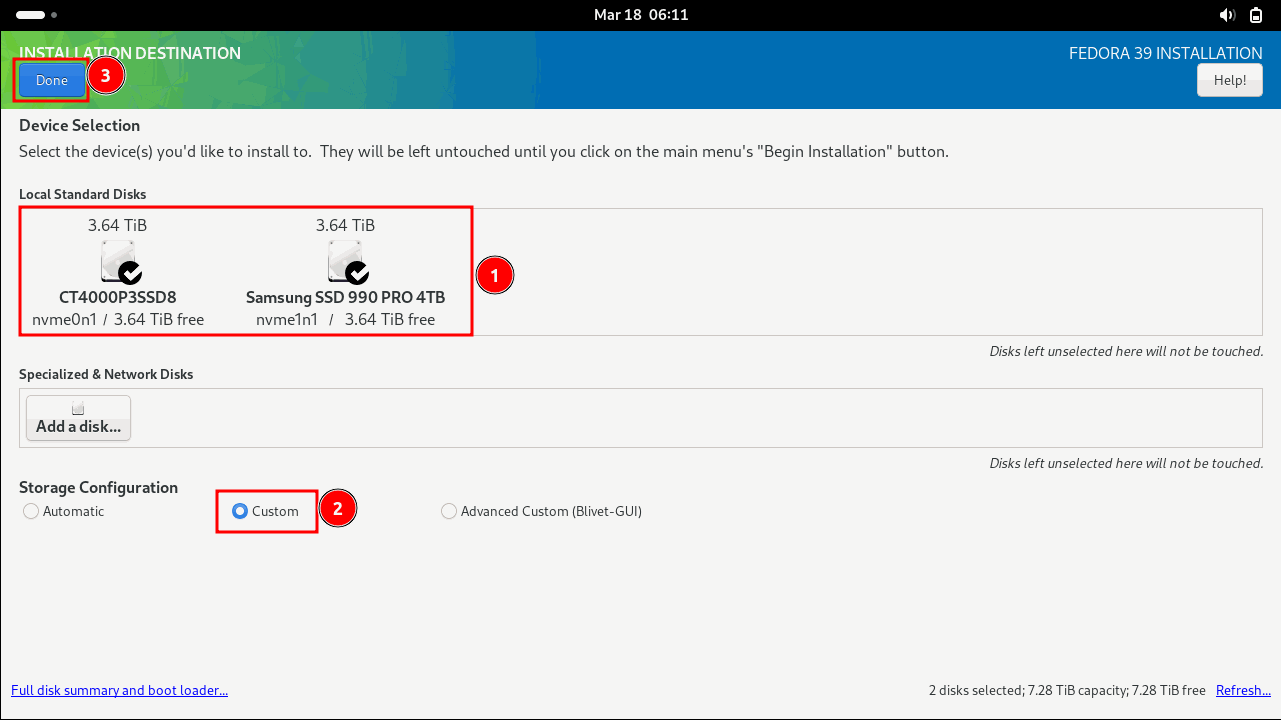Select the Custom storage configuration option
1281x720 pixels.
click(240, 511)
